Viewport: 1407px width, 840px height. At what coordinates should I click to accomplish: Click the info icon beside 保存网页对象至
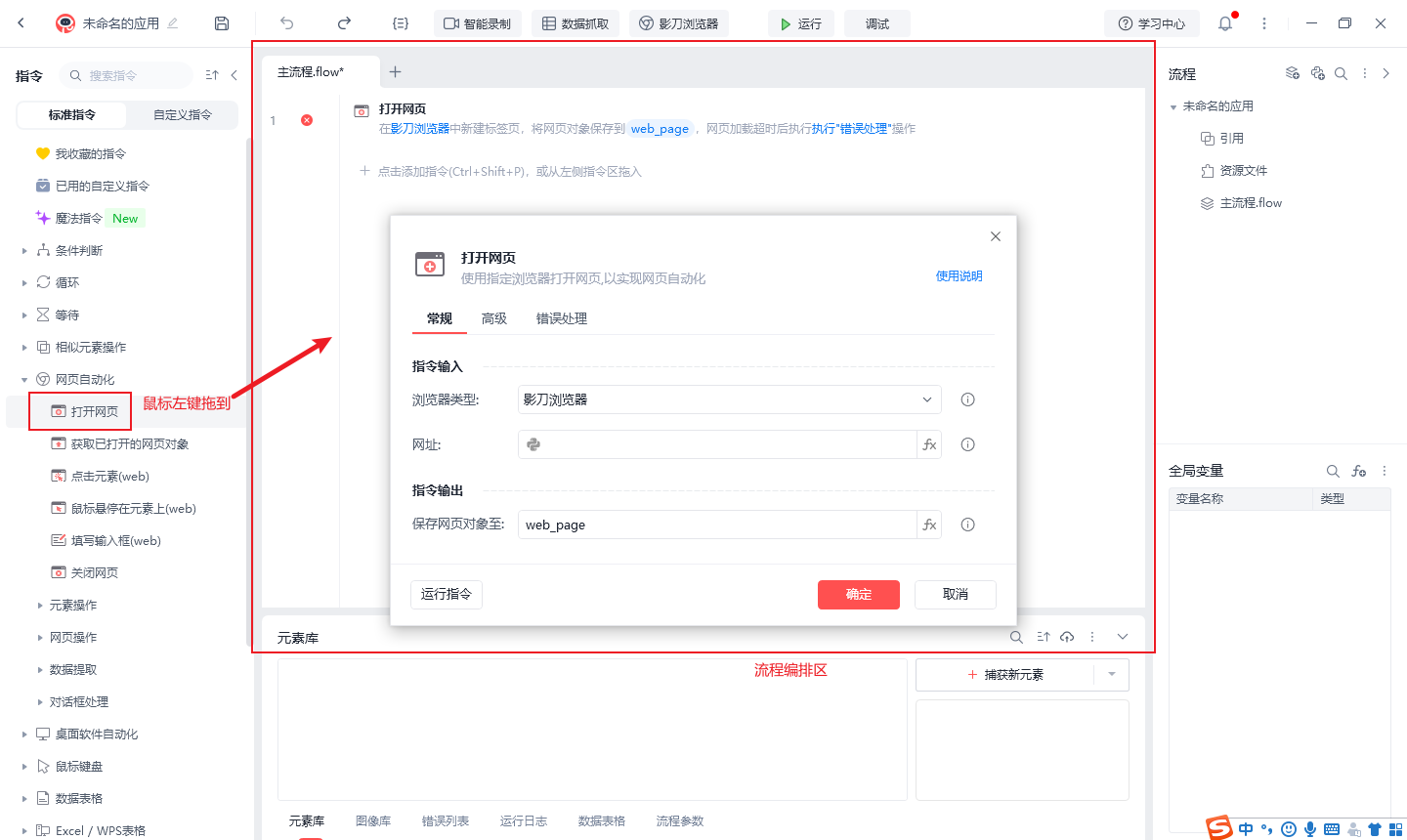pos(967,525)
